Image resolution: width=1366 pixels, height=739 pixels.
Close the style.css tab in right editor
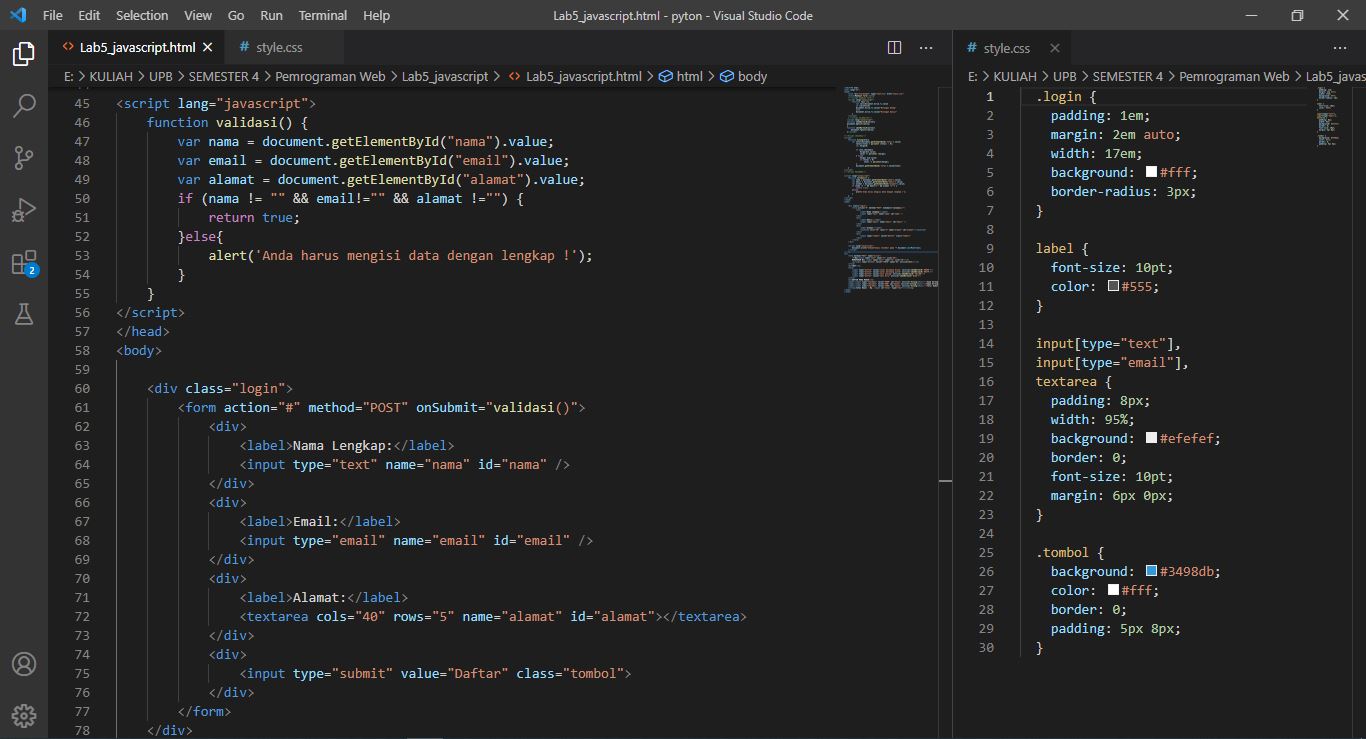pyautogui.click(x=1054, y=47)
